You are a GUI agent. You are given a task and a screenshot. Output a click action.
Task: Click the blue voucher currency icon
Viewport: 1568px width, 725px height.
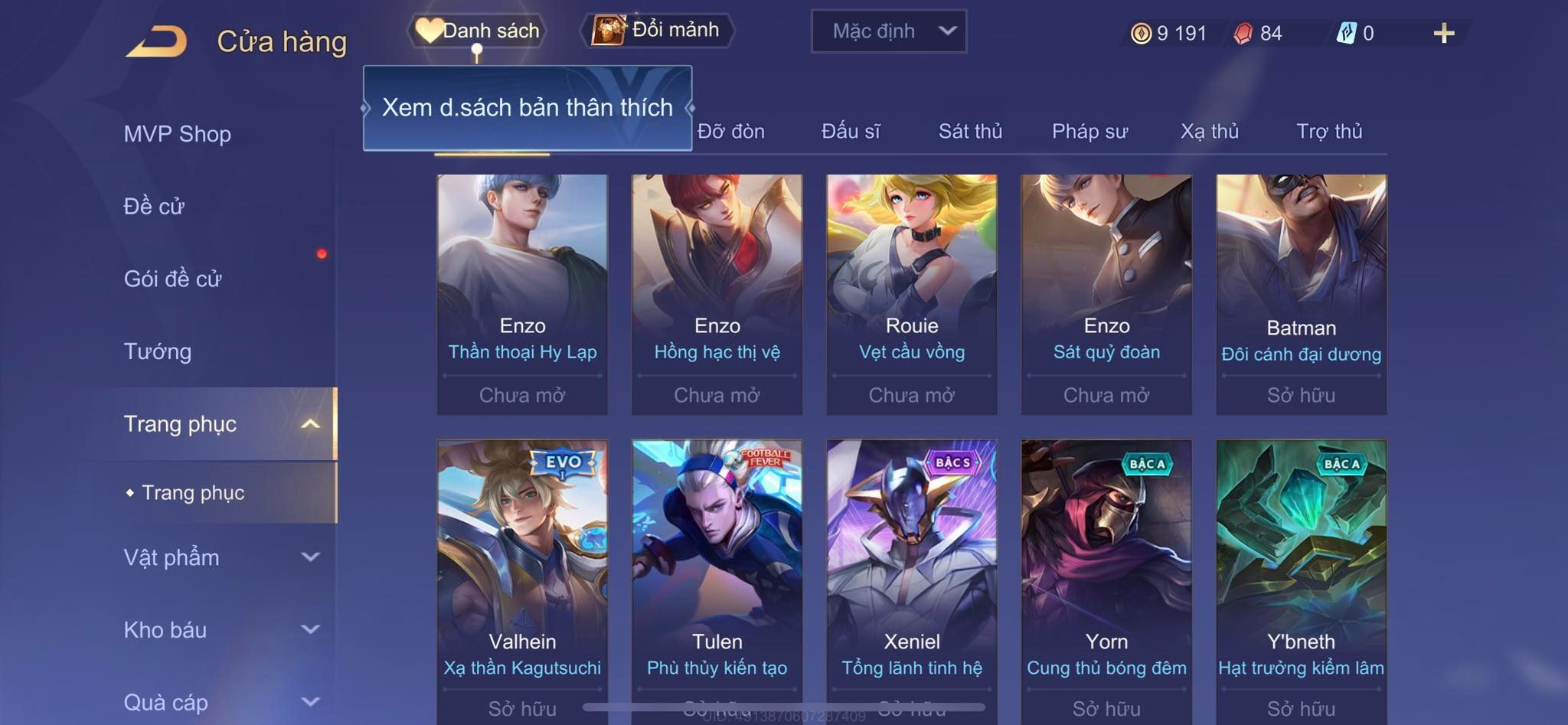(1346, 33)
